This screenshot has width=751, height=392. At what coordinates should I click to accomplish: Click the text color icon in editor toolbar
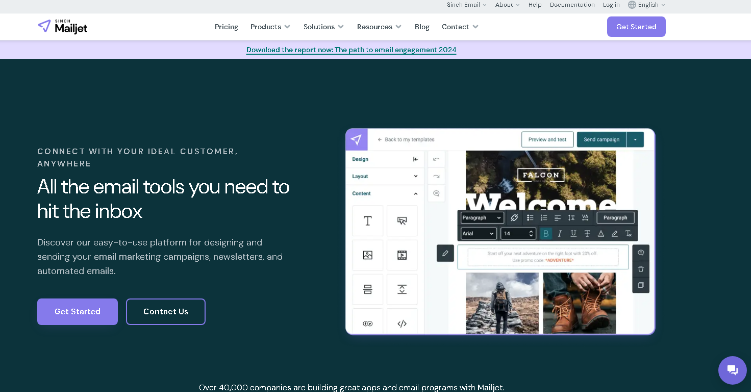[601, 233]
